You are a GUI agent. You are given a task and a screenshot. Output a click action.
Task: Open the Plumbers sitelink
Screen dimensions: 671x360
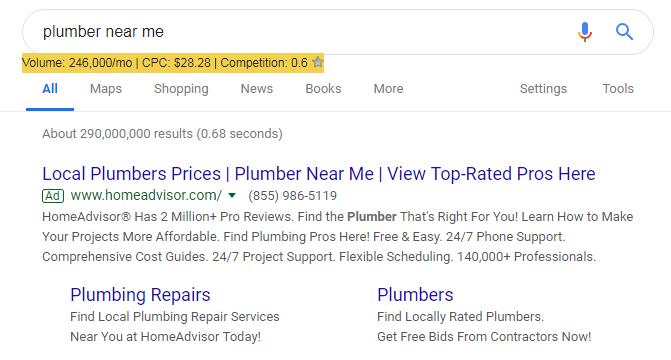(415, 295)
